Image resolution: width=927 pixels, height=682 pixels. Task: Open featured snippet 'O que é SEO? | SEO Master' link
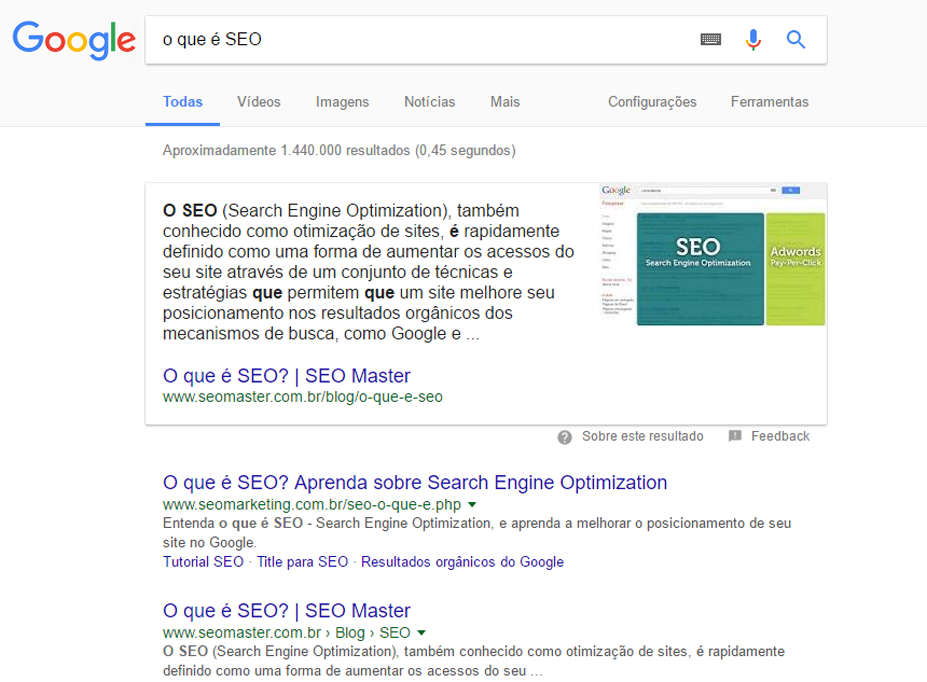tap(286, 376)
